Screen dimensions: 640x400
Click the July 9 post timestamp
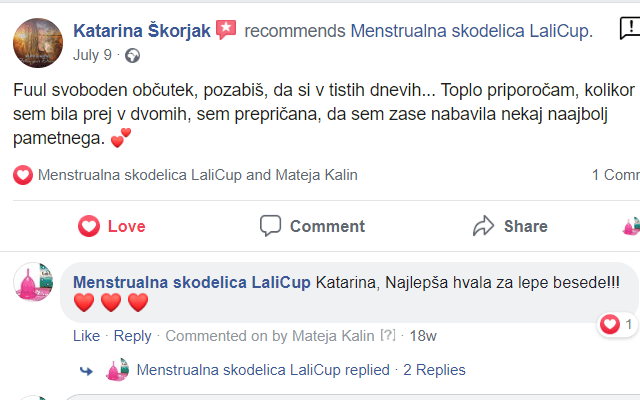[93, 55]
